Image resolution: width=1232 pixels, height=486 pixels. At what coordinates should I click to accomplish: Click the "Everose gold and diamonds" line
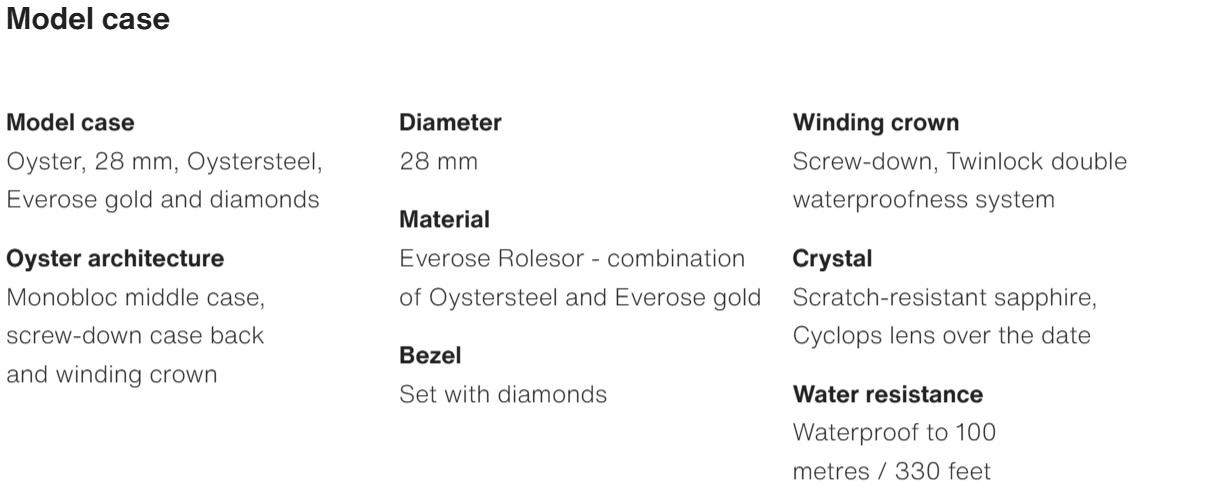[163, 199]
